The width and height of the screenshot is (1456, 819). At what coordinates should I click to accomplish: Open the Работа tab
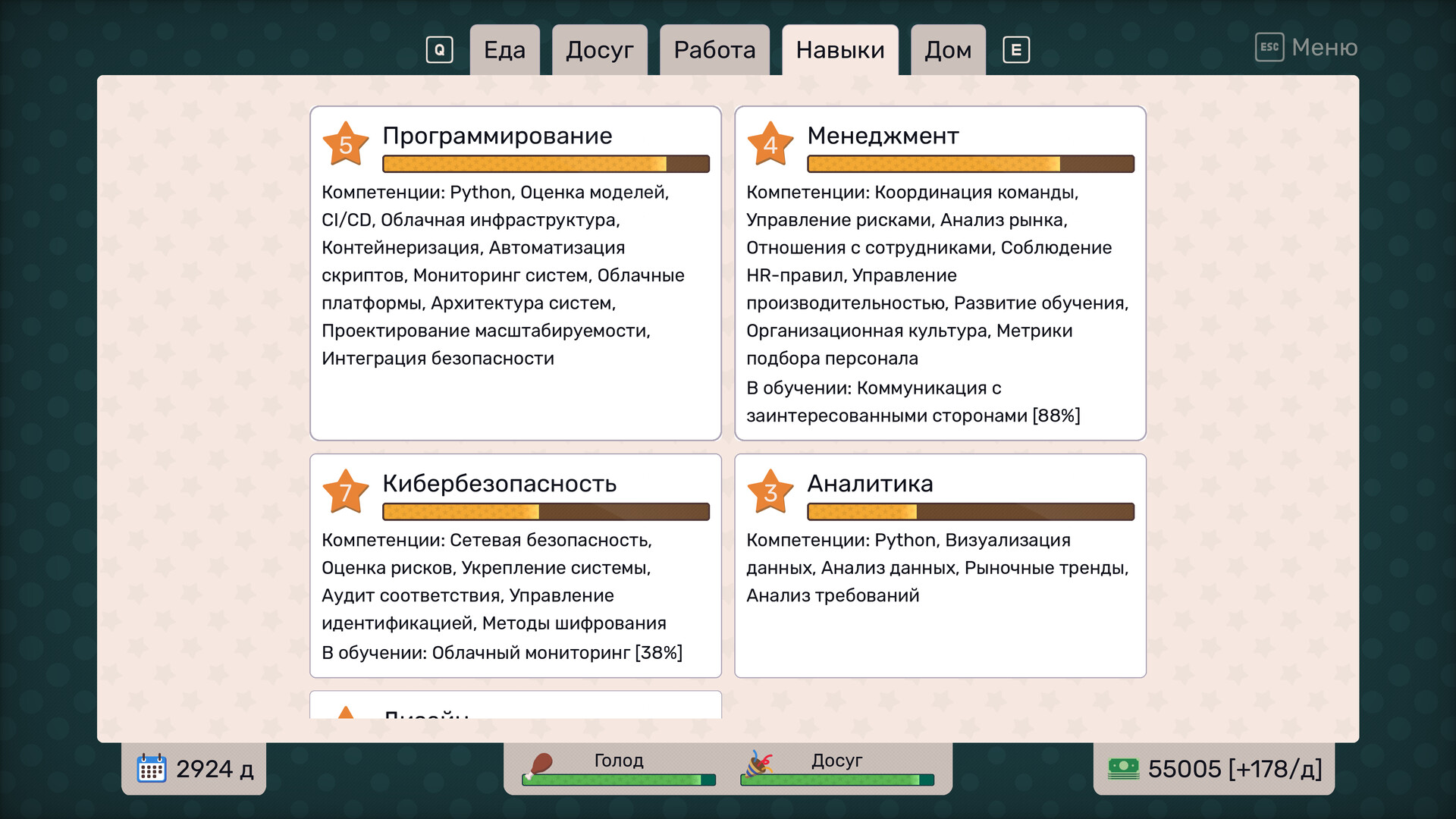pos(714,50)
